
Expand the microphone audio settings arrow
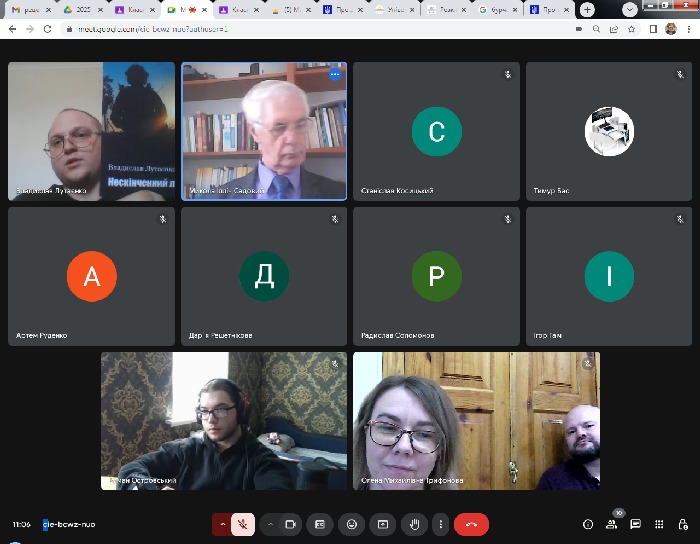222,524
